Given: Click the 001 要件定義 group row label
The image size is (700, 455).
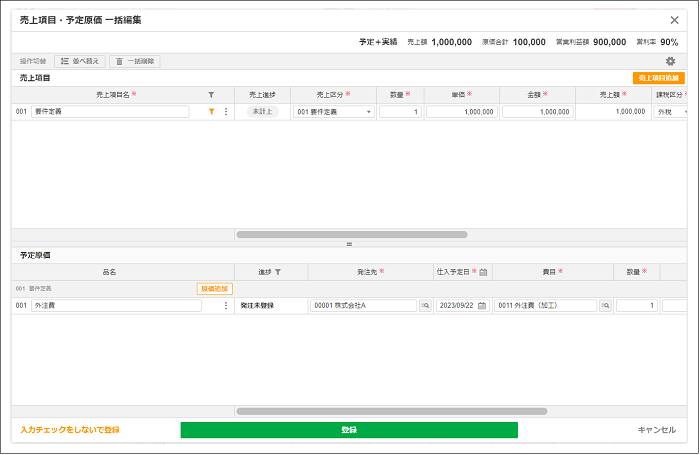Looking at the screenshot, I should coord(33,289).
